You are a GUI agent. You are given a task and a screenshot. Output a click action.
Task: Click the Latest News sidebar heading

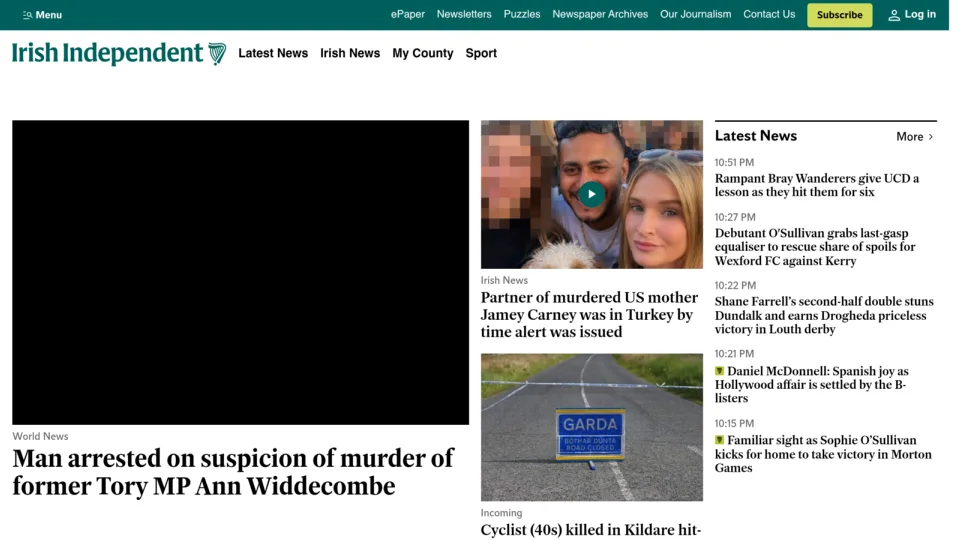point(756,136)
